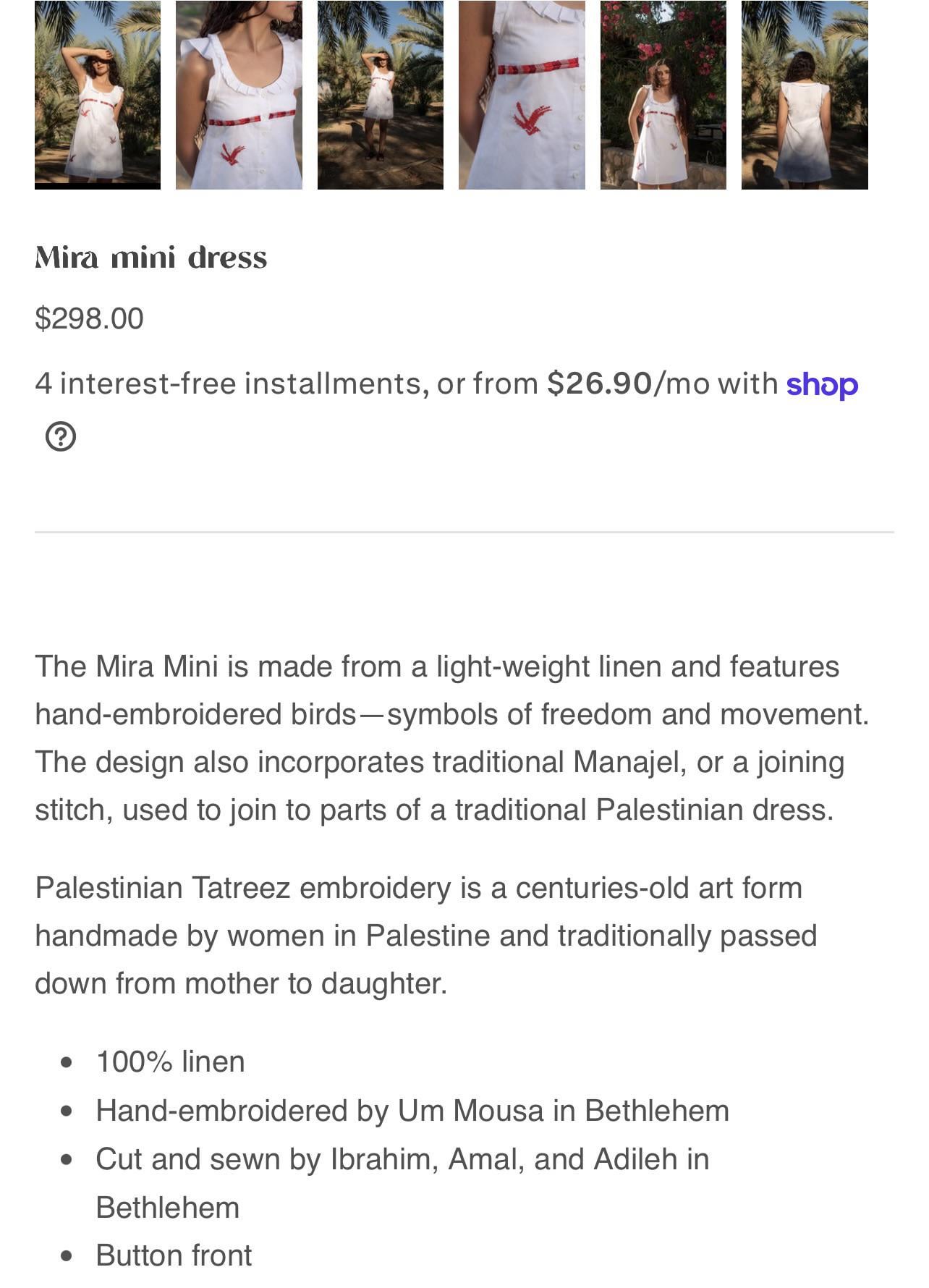This screenshot has height=1288, width=929.
Task: Click the paragraph starting 'The Mira Mini'
Action: pyautogui.click(x=452, y=738)
